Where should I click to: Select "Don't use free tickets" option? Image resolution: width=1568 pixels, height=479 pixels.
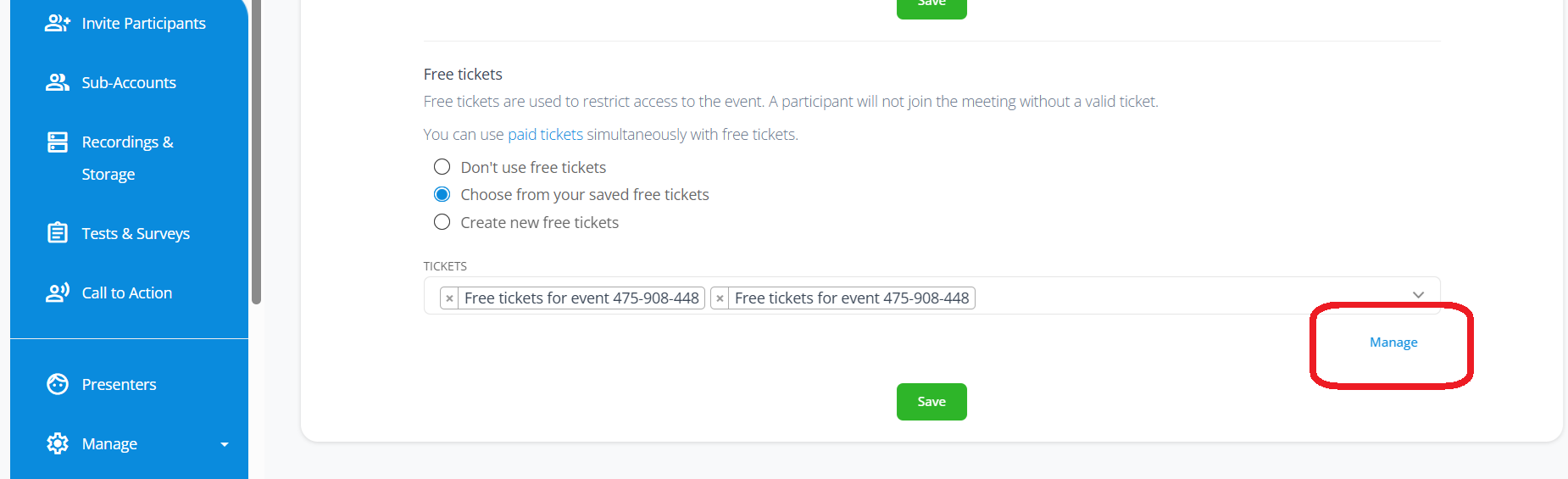[442, 167]
